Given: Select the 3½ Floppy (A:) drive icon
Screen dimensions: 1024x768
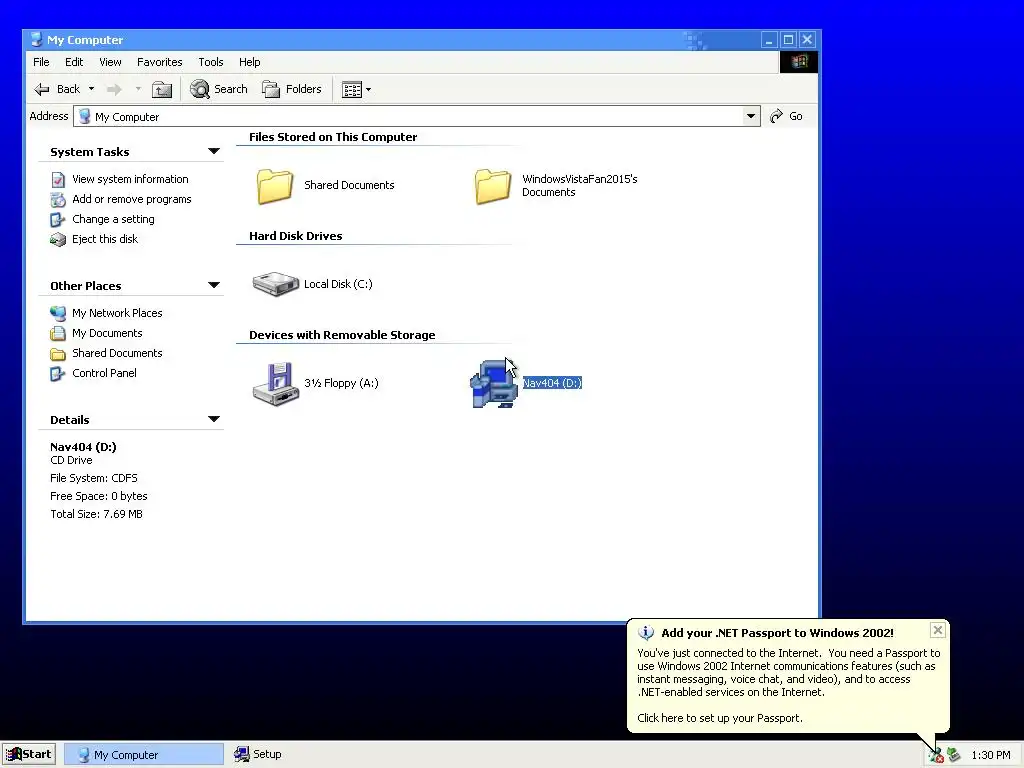Looking at the screenshot, I should coord(276,384).
